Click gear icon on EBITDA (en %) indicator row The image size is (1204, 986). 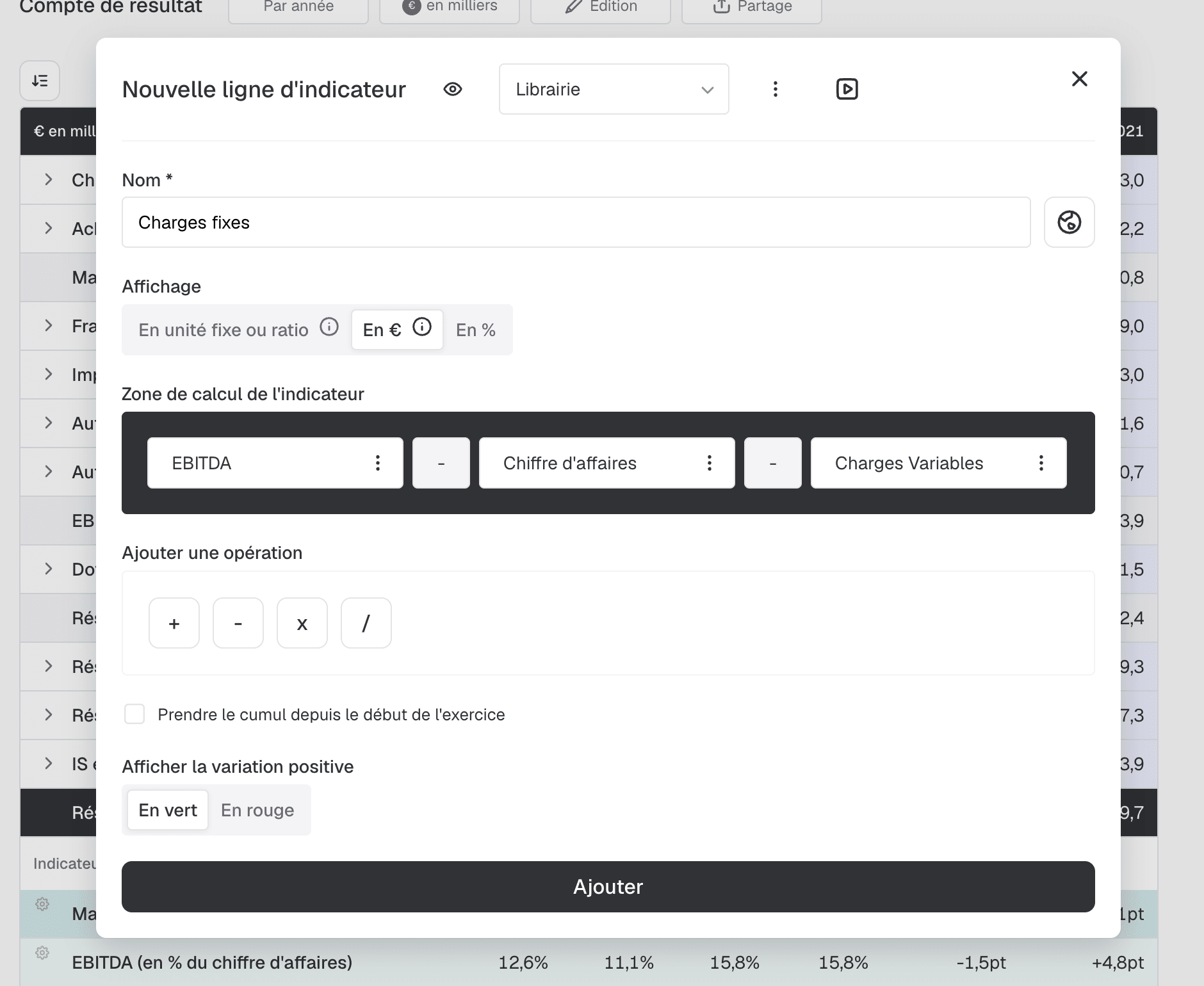pyautogui.click(x=42, y=953)
